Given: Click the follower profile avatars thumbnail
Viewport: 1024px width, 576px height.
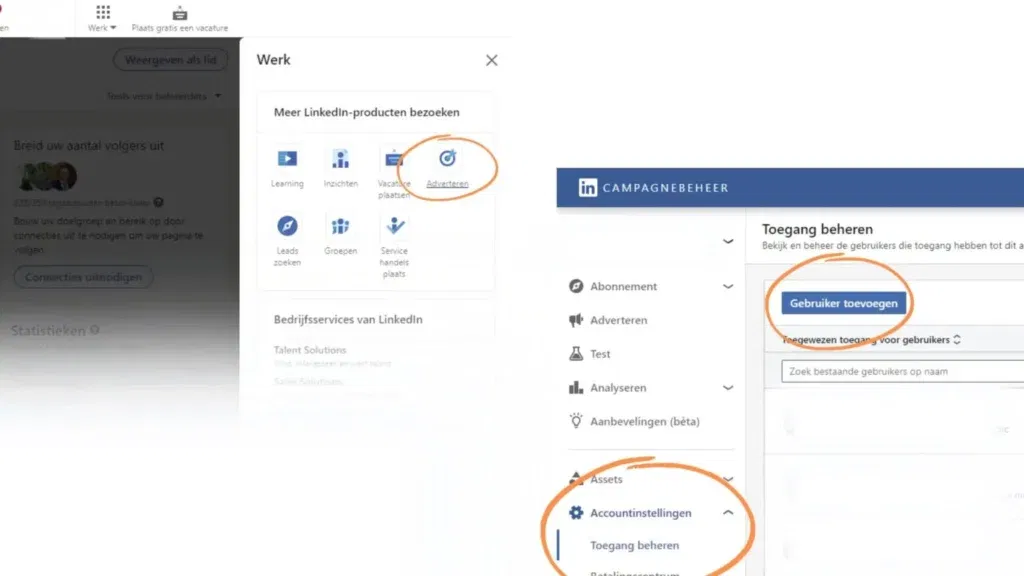Looking at the screenshot, I should 48,176.
